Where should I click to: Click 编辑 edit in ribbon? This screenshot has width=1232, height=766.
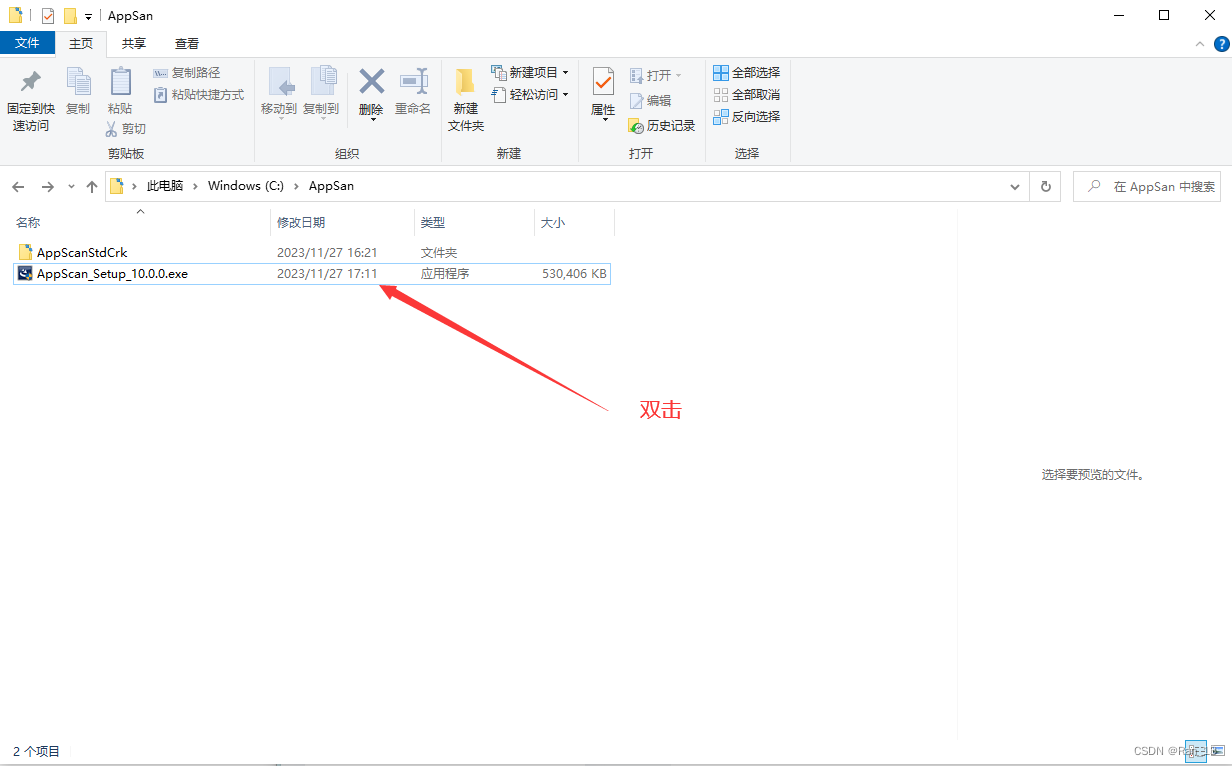(650, 101)
